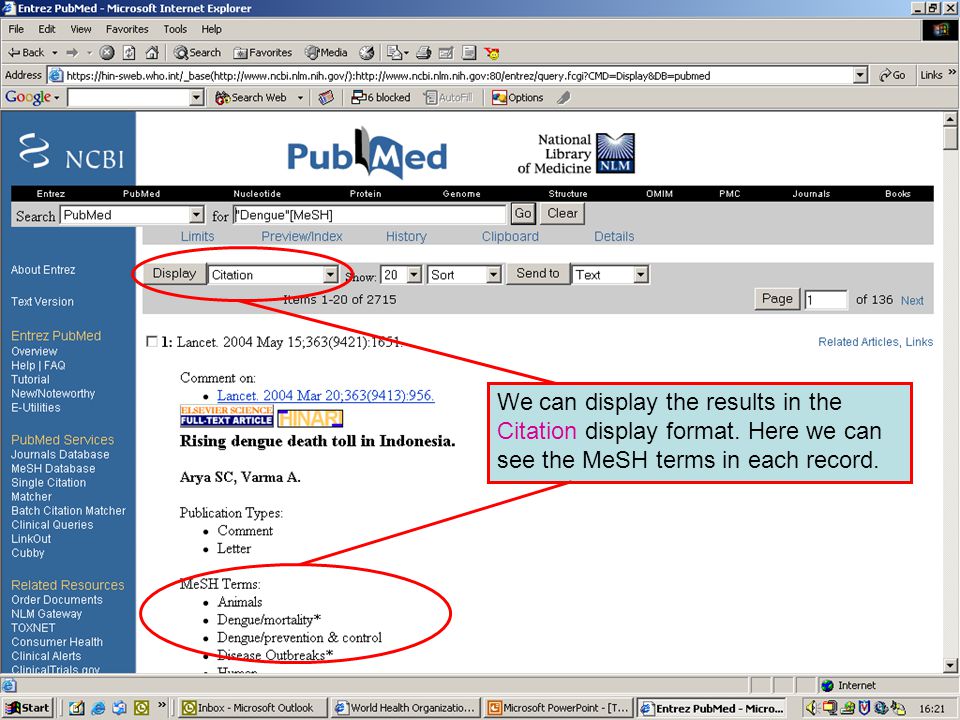Click the NCBI logo

71,151
